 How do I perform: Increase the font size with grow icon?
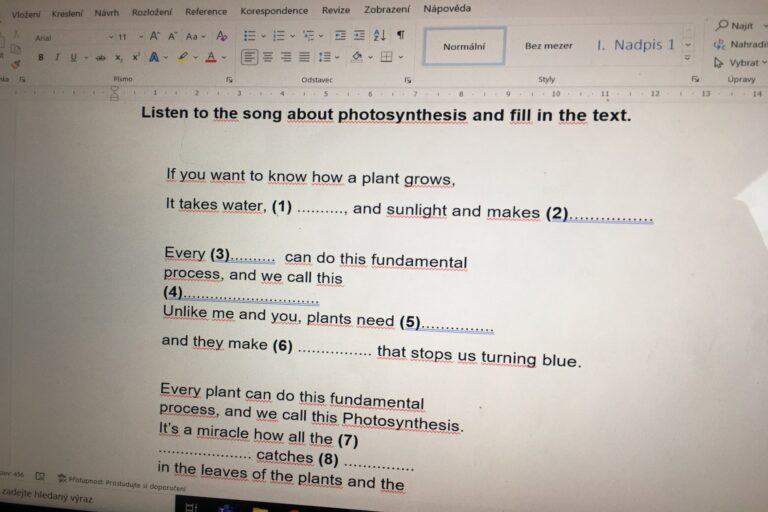[x=154, y=36]
